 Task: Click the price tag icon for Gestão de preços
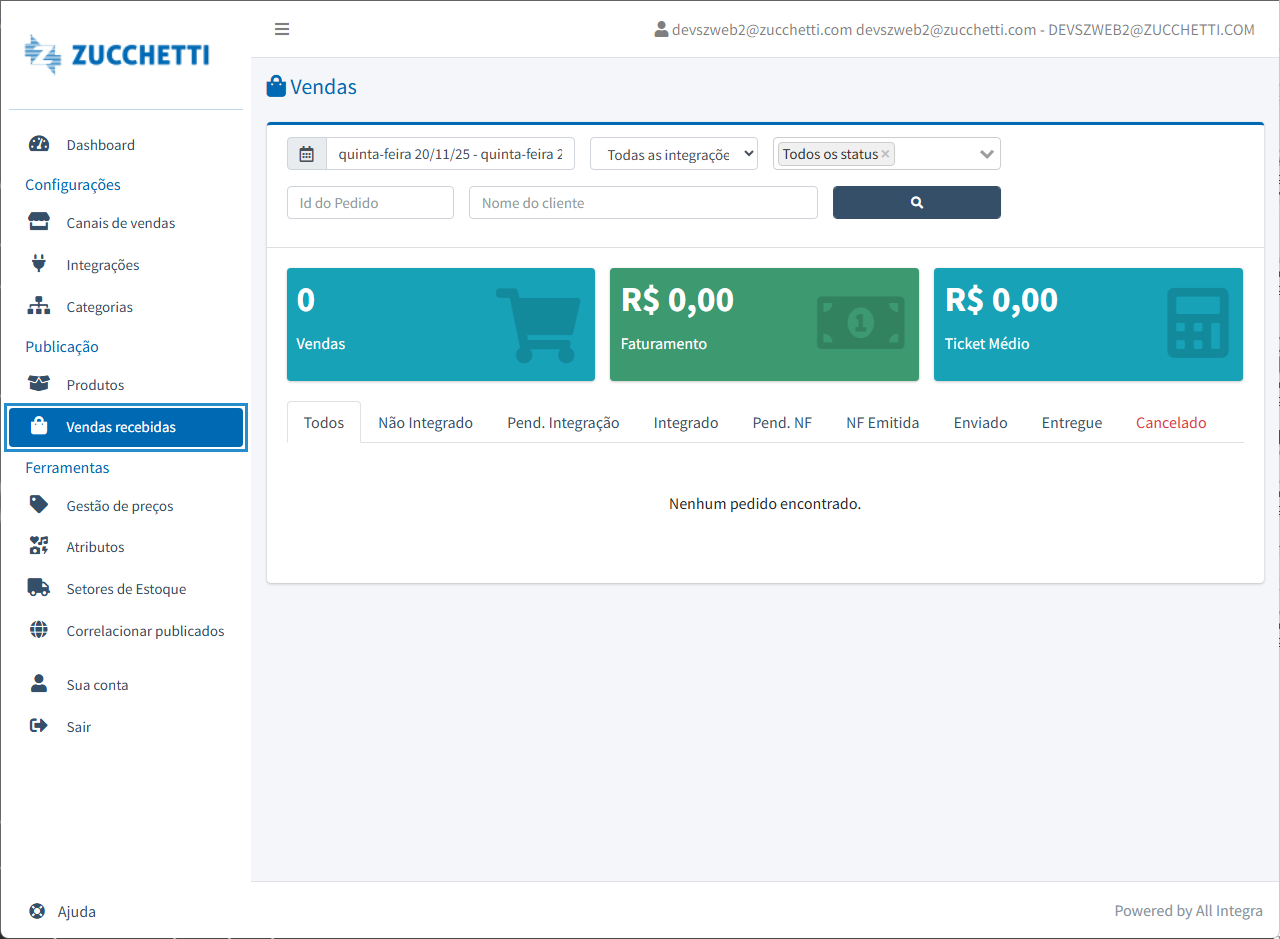tap(39, 505)
